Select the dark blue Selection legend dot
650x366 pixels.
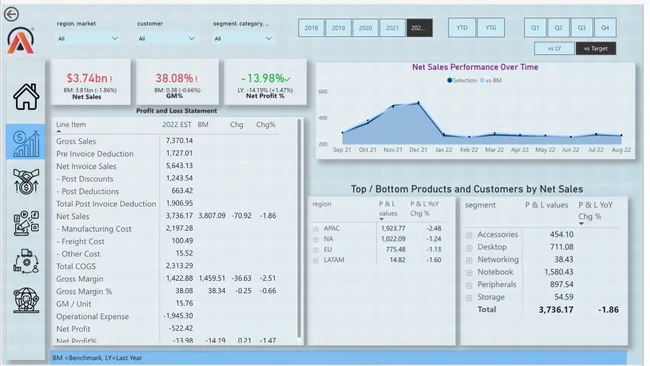(x=449, y=80)
